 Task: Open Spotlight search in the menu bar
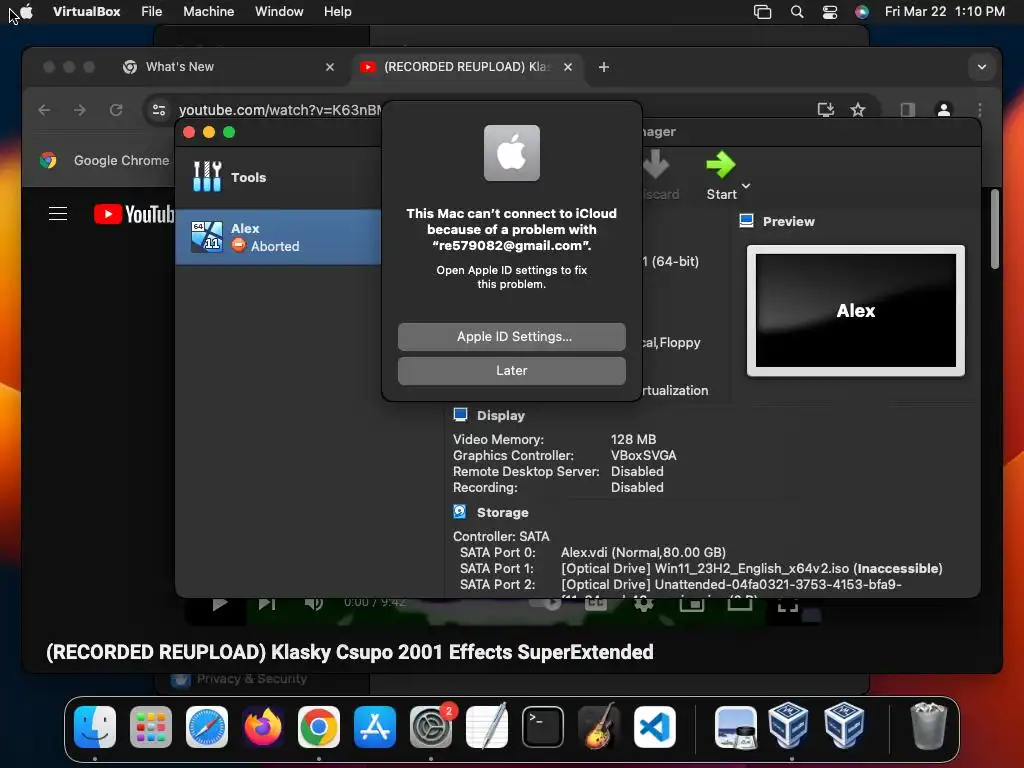click(797, 12)
